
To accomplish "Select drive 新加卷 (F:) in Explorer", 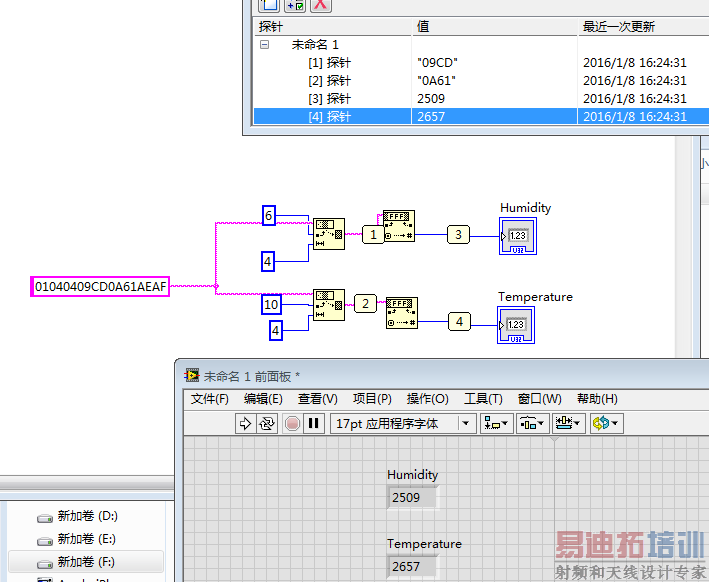I will 86,562.
